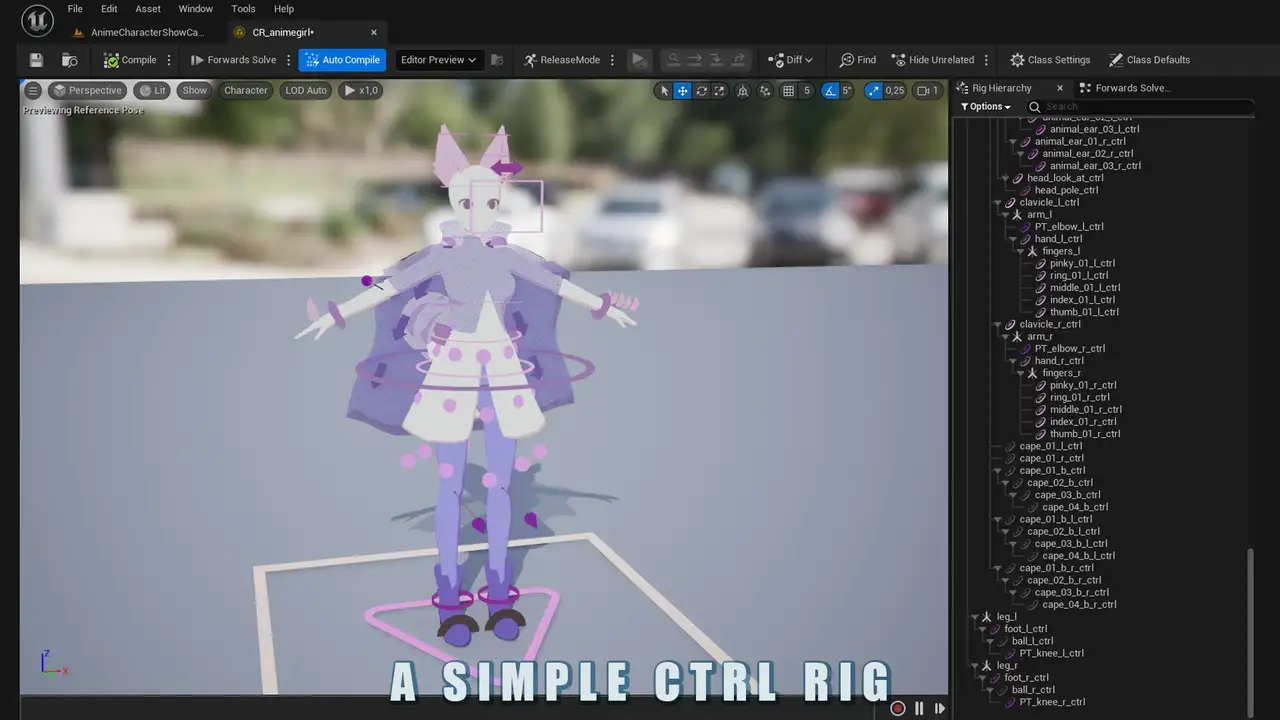The height and width of the screenshot is (720, 1280).
Task: Open the Editor Preview dropdown
Action: [439, 60]
